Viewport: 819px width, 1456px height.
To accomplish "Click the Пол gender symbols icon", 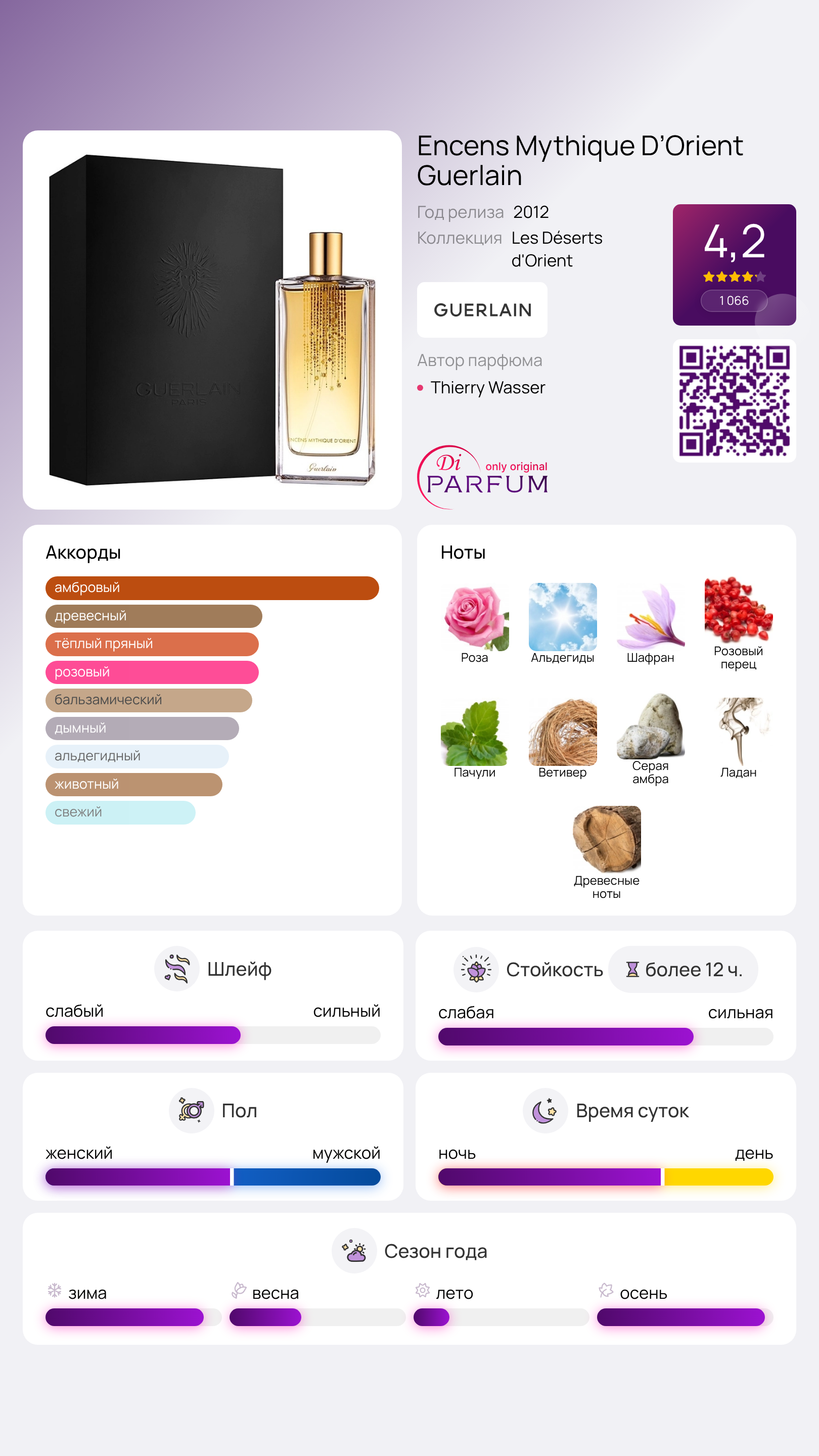I will (191, 1111).
